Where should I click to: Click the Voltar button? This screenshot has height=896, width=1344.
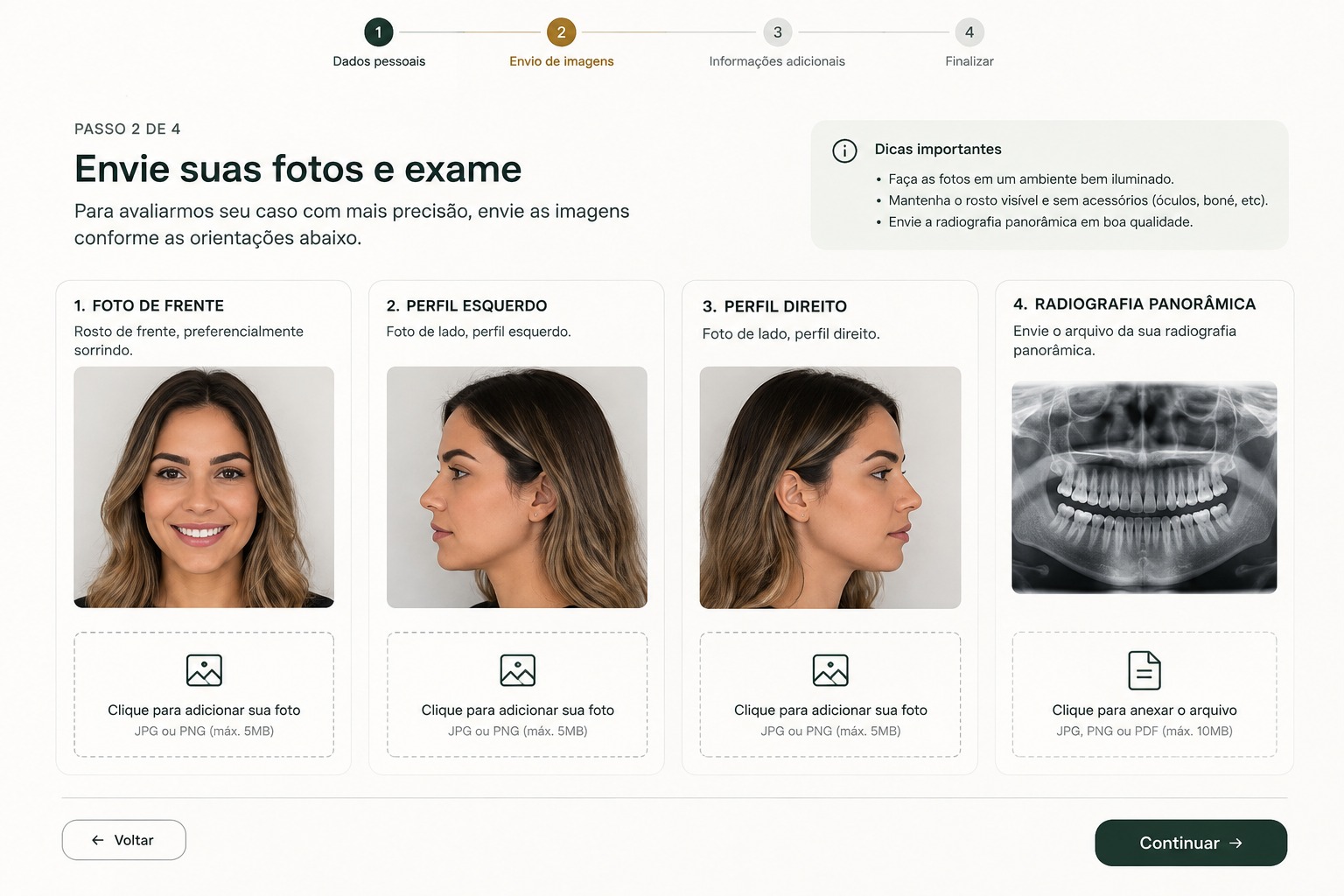point(123,840)
